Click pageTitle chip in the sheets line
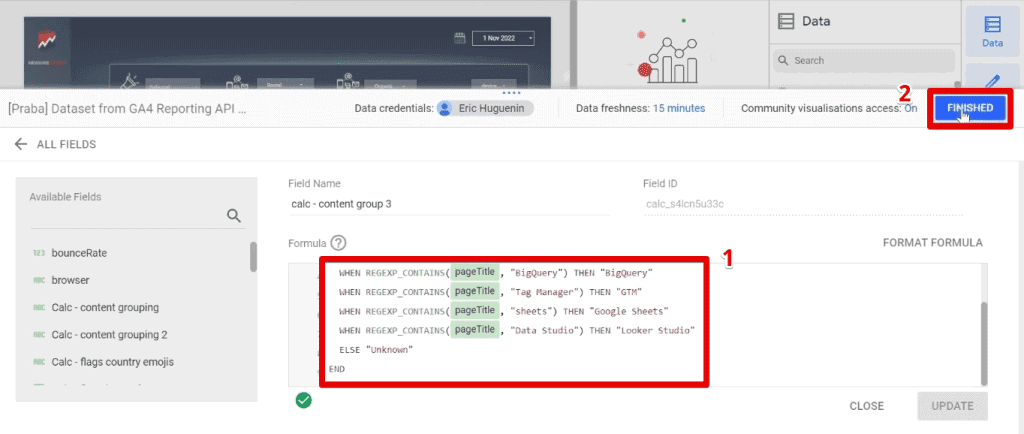1024x434 pixels. pyautogui.click(x=474, y=310)
